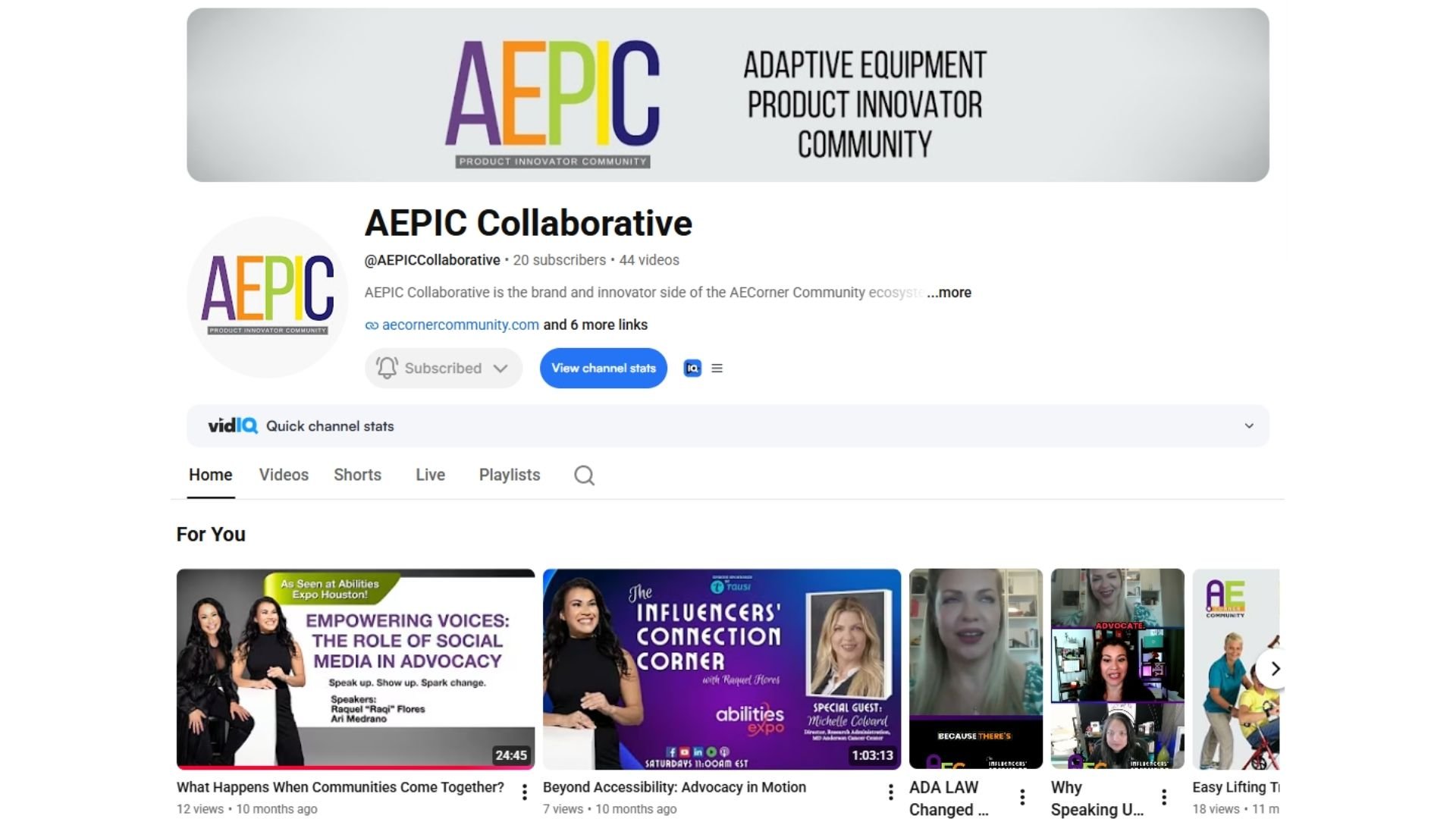Open 'What Happens When Communities Come Together?' title
The image size is (1456, 819).
340,788
